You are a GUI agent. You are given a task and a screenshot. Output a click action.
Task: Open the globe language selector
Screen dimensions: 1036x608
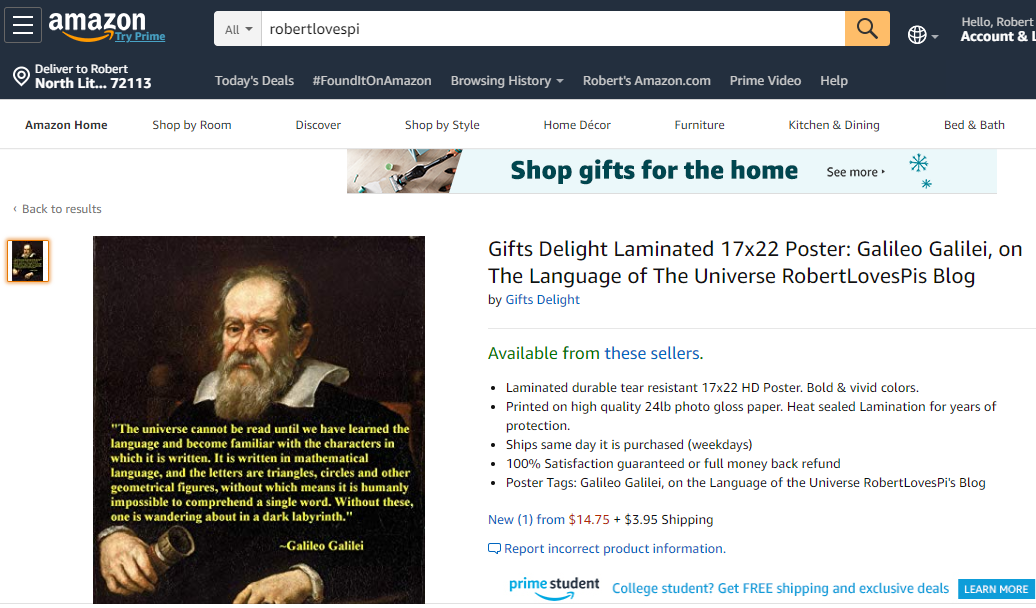(922, 35)
